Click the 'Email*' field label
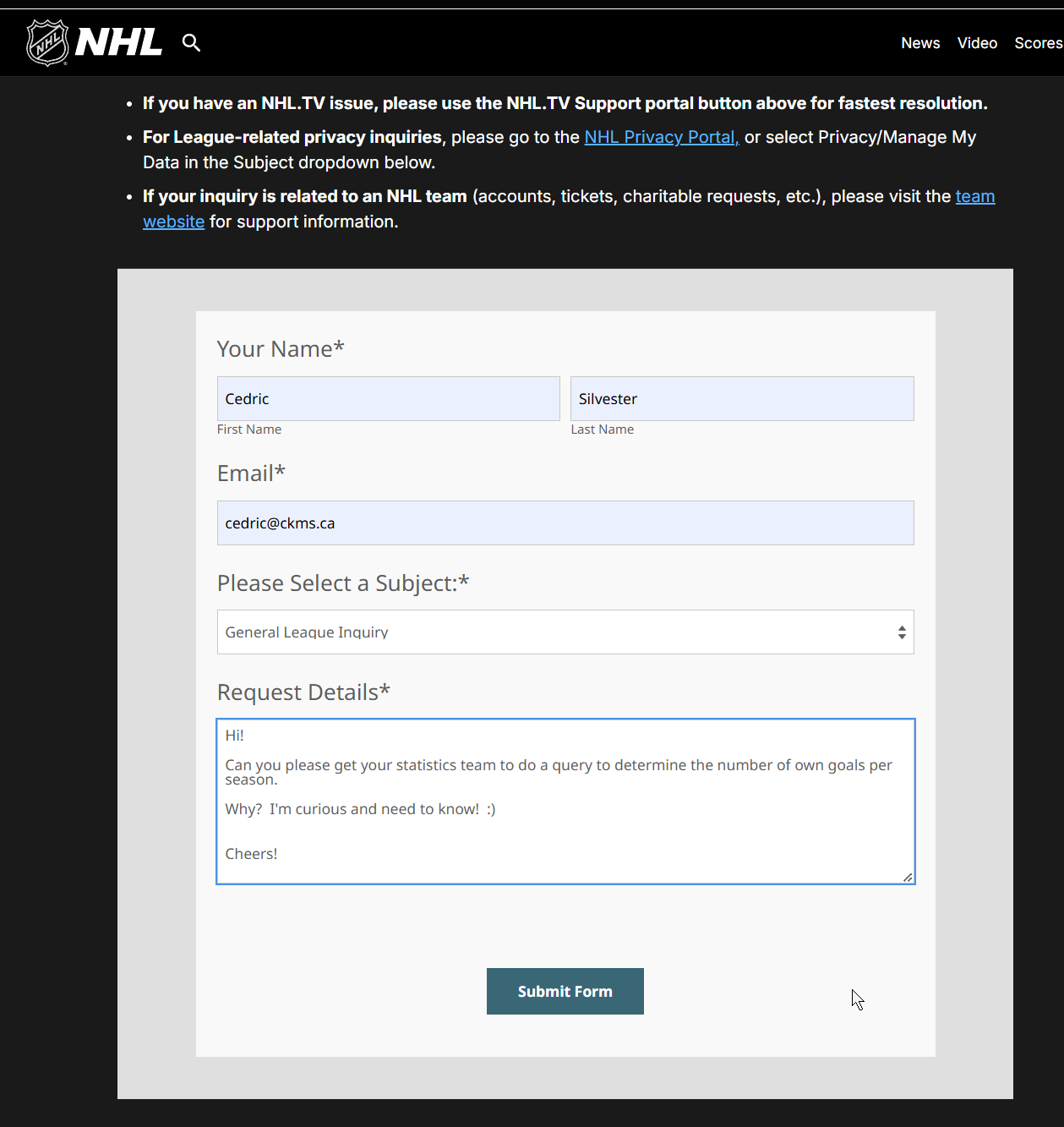This screenshot has height=1127, width=1064. click(x=251, y=473)
